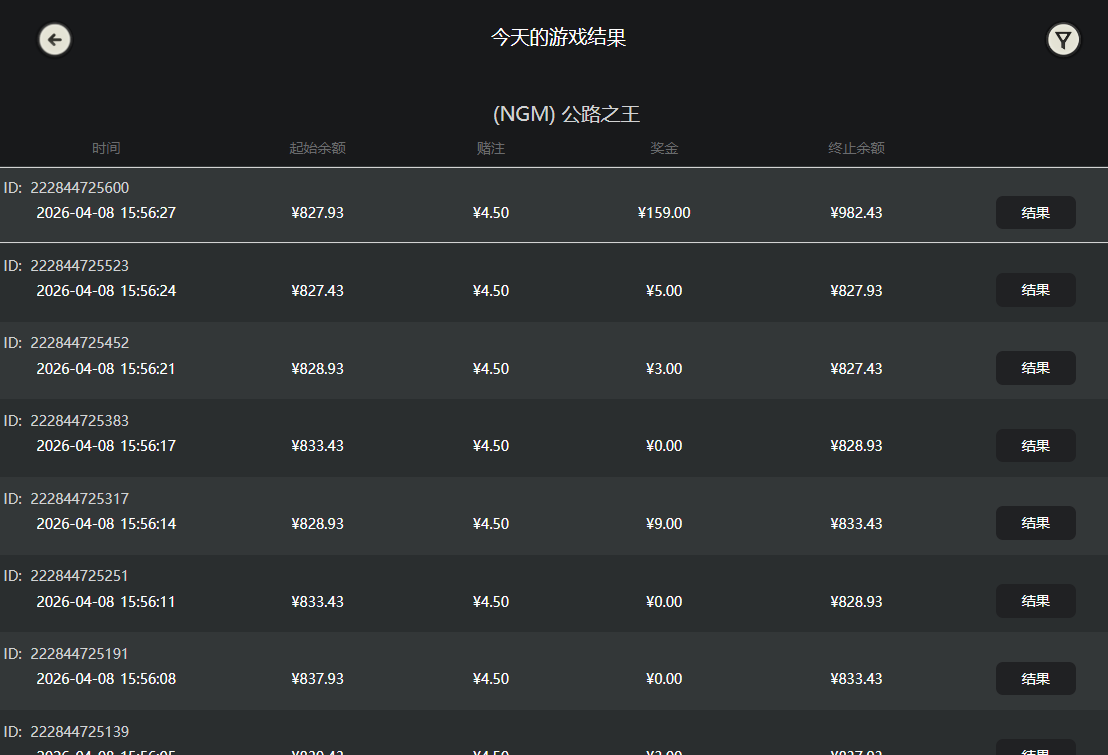This screenshot has width=1108, height=755.
Task: Click the 终止余额 column header
Action: [x=857, y=147]
